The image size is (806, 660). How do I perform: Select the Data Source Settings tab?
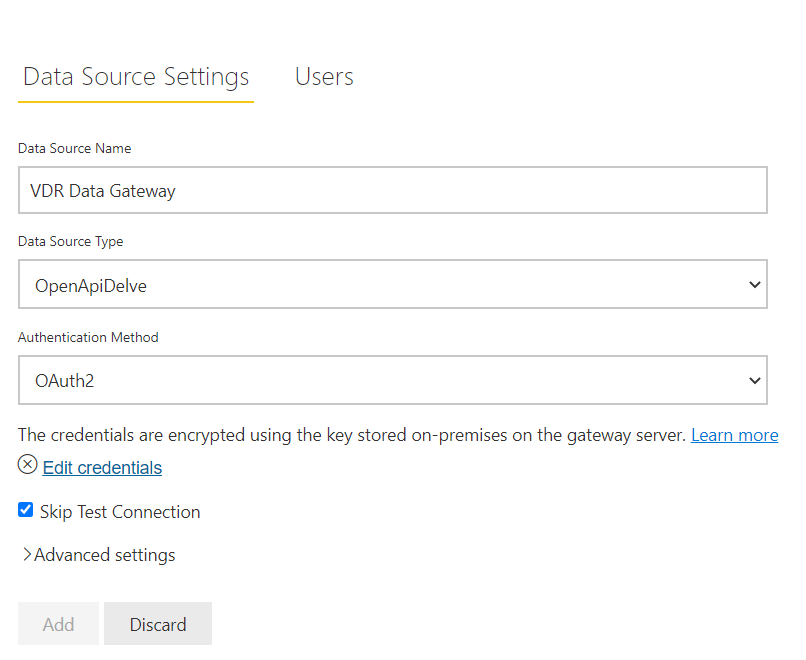(x=136, y=77)
